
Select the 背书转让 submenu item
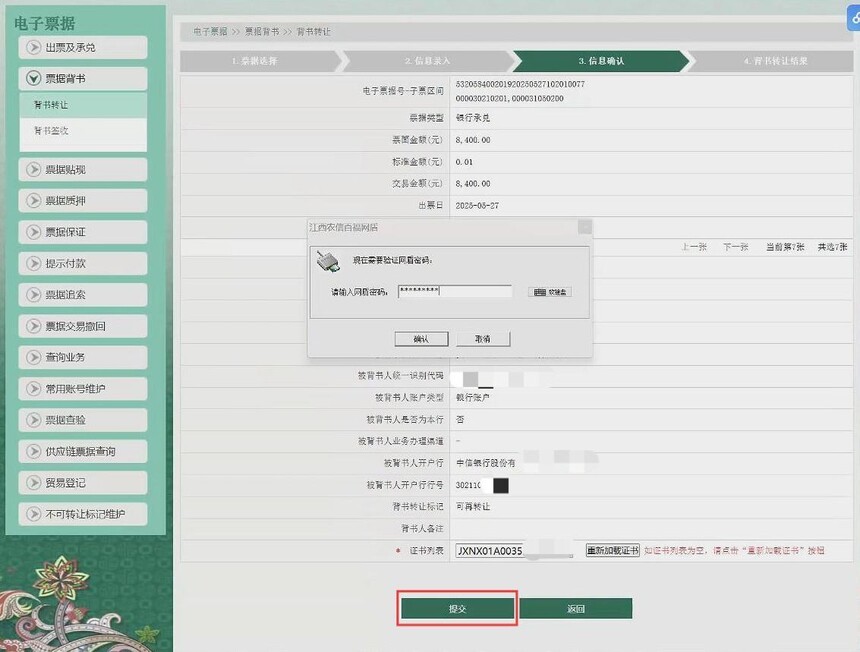[83, 105]
